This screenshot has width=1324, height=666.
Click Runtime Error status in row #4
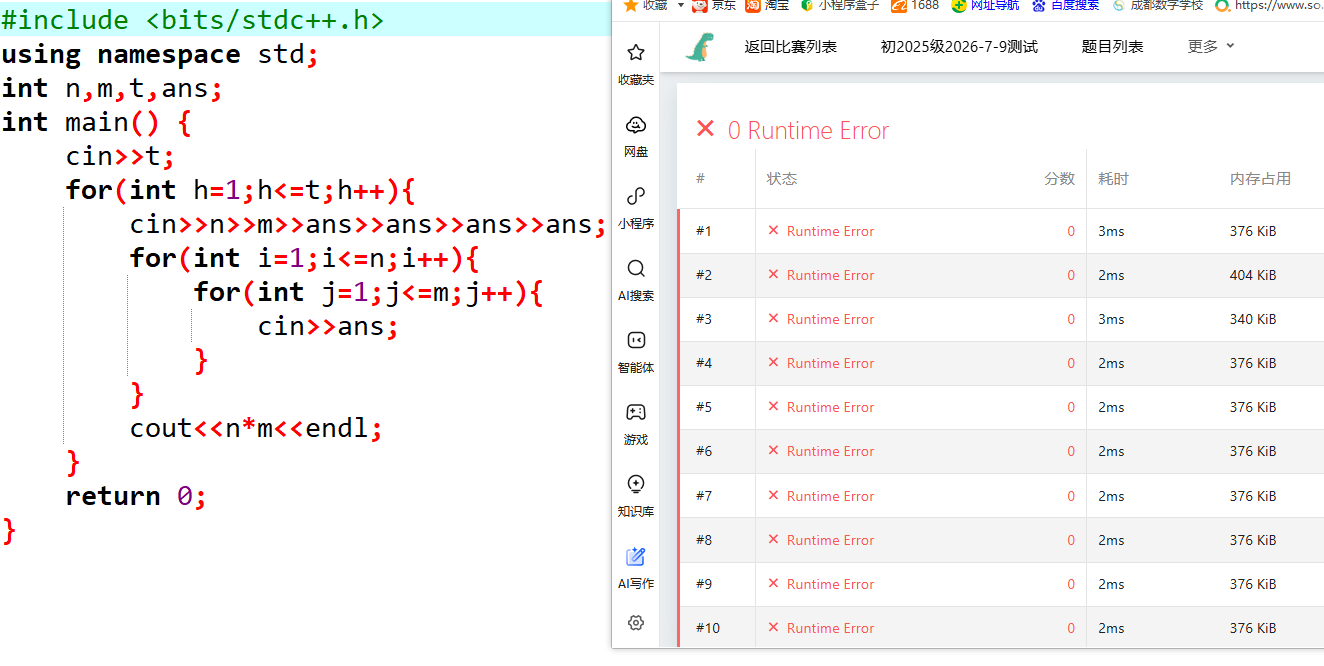[830, 363]
